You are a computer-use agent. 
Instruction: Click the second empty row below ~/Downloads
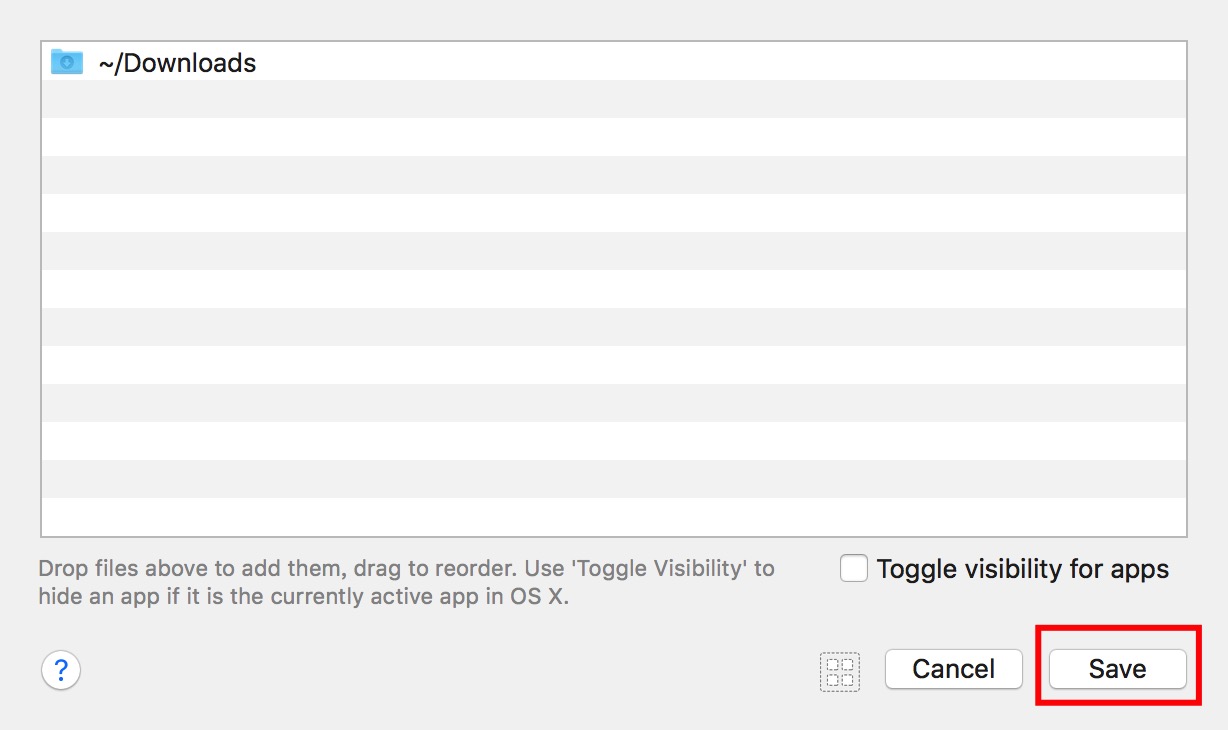click(614, 137)
